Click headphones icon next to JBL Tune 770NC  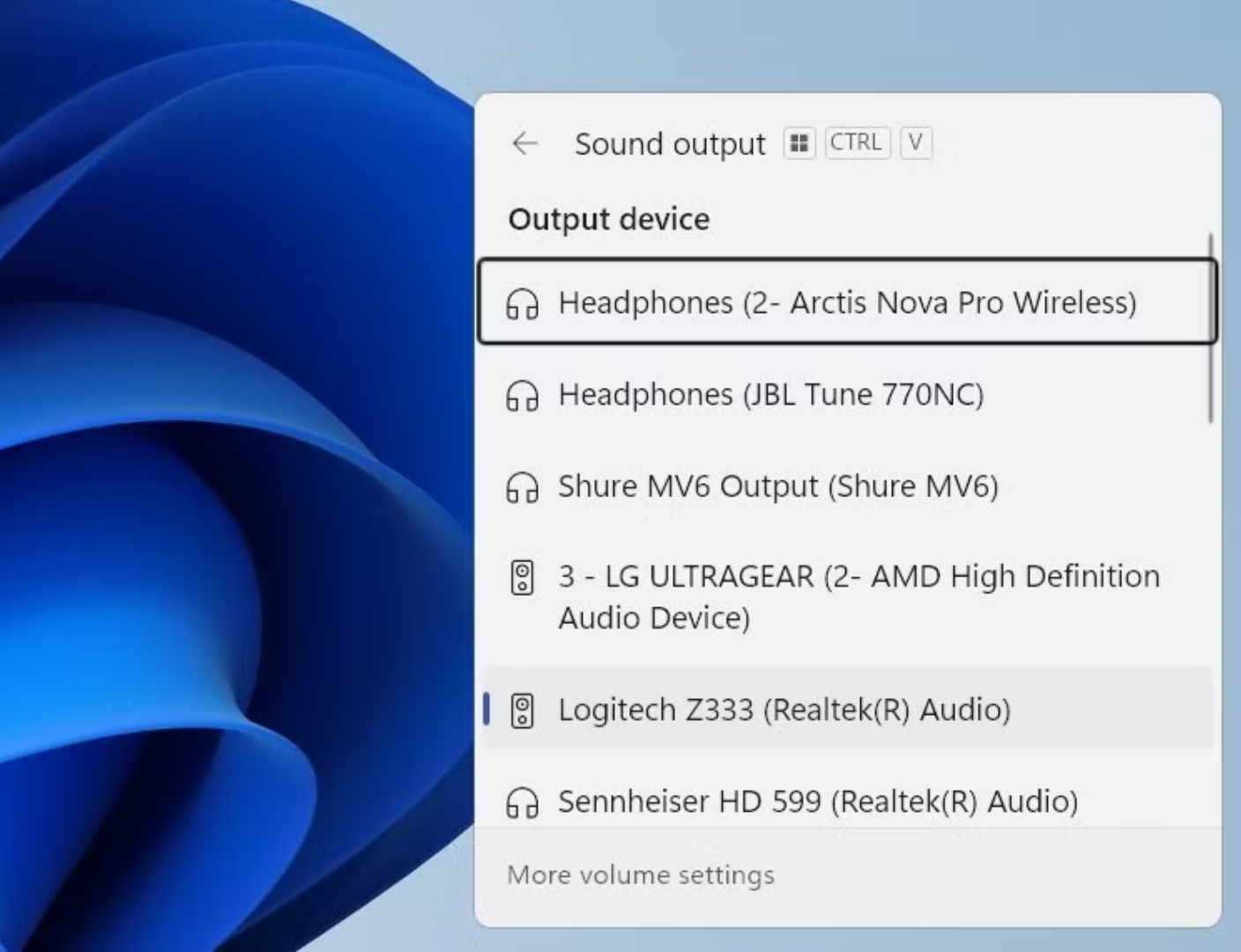tap(522, 395)
